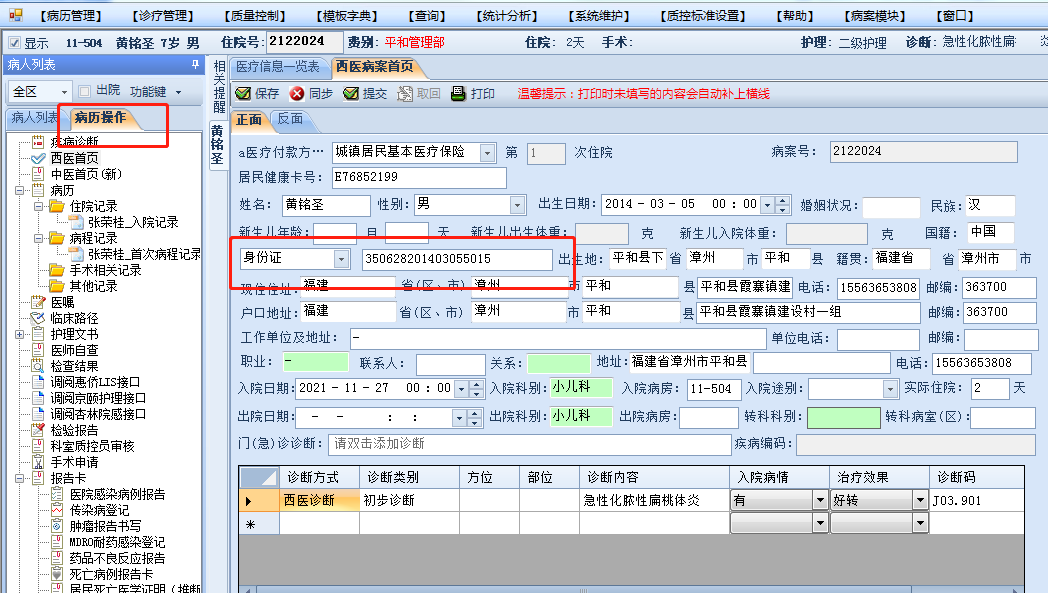
Task: Toggle the 出院 checkbox
Action: pyautogui.click(x=84, y=91)
